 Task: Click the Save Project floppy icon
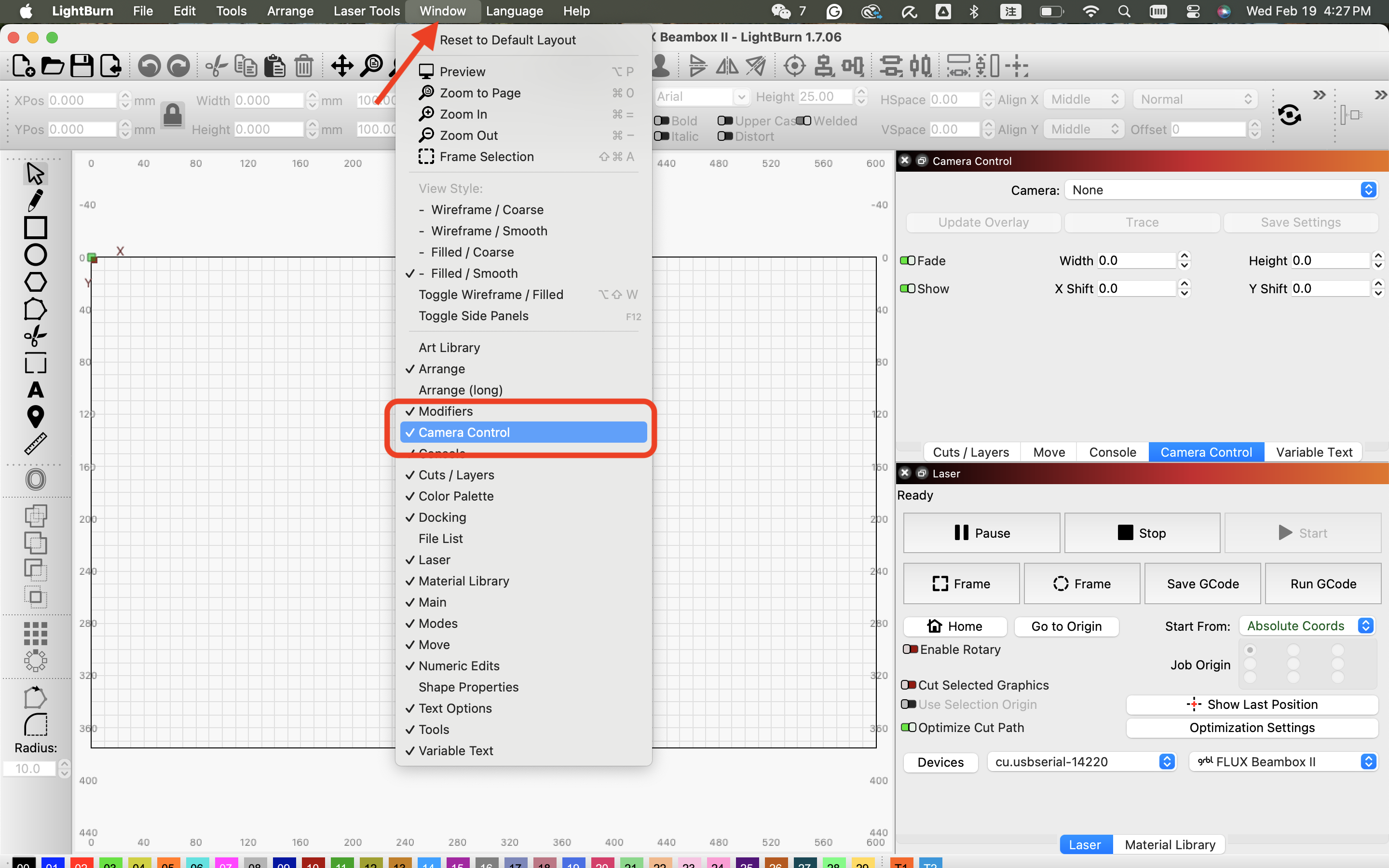pyautogui.click(x=82, y=66)
